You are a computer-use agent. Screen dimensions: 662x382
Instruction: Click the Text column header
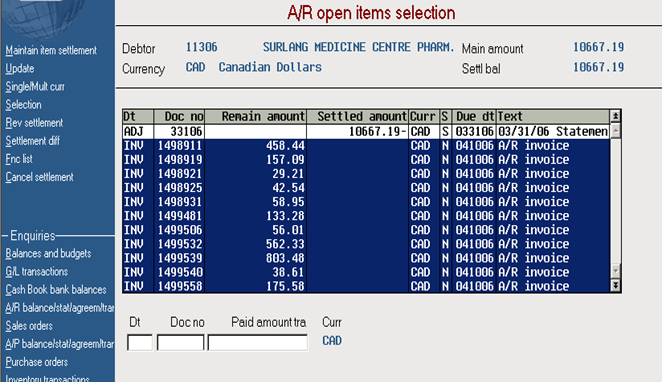pos(553,116)
